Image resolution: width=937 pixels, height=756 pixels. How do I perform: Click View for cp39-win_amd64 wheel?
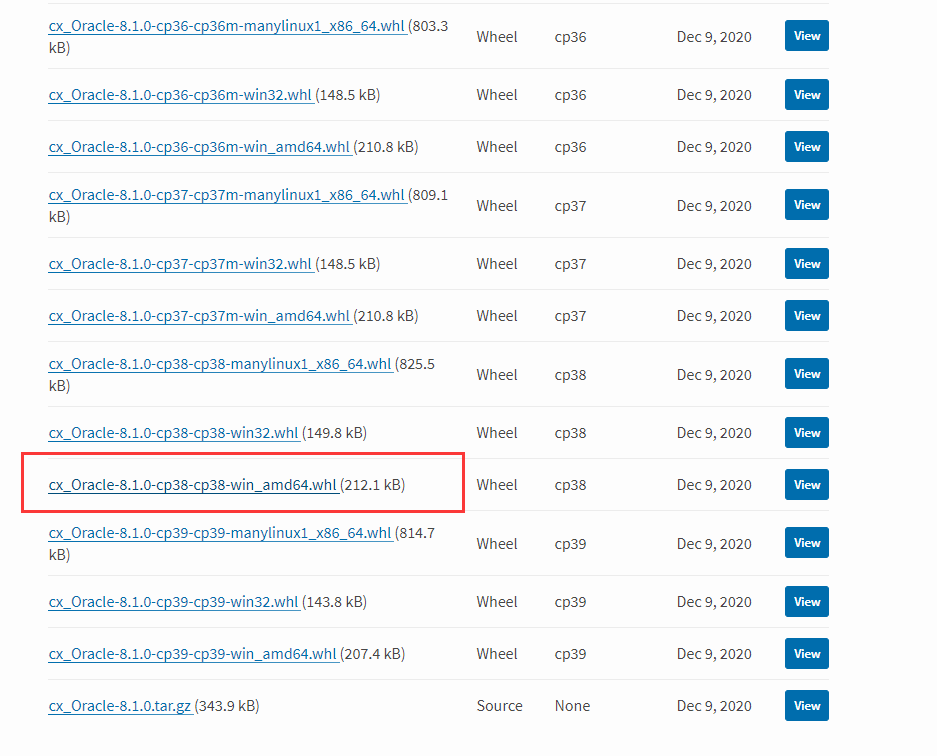pos(807,654)
